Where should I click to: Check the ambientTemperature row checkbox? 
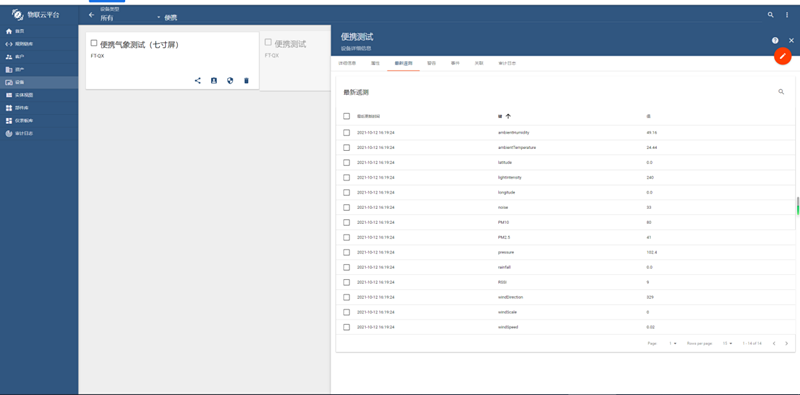click(346, 147)
